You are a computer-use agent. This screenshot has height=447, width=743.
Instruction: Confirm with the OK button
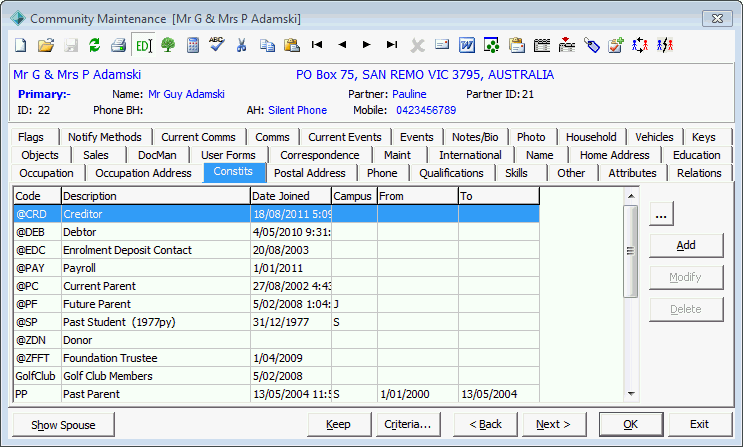[631, 424]
